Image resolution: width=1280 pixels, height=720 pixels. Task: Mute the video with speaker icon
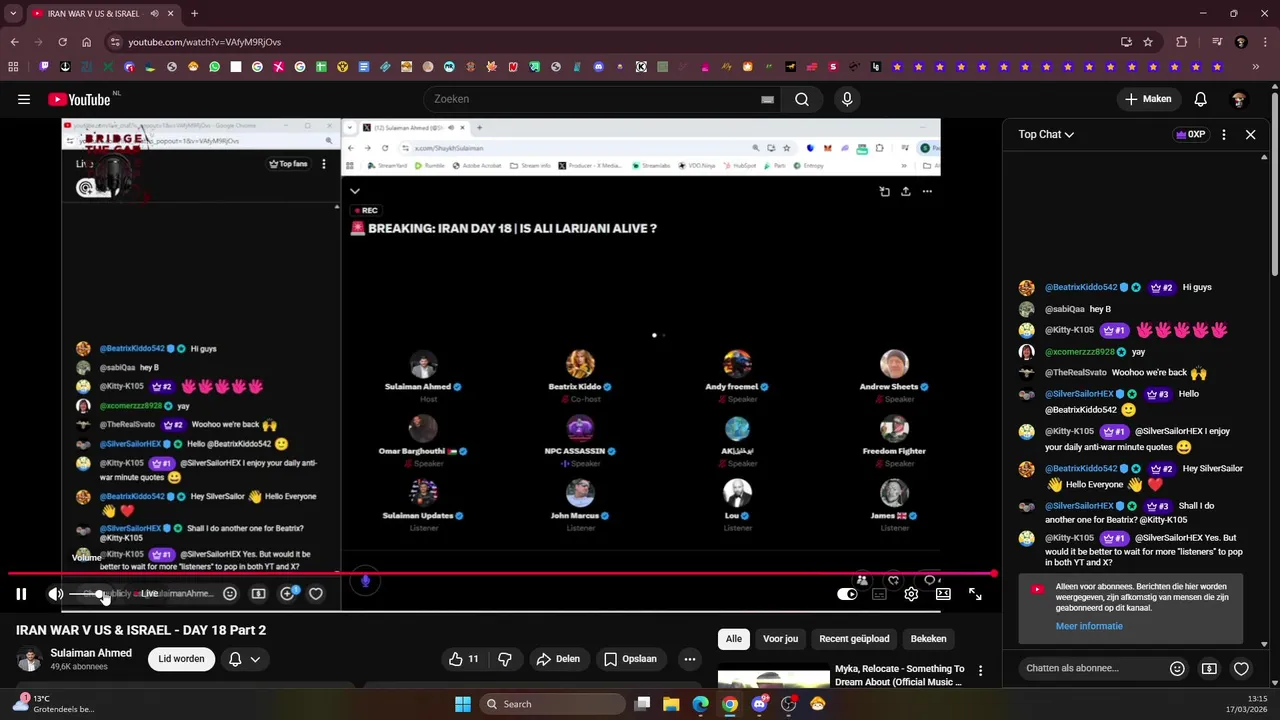point(56,594)
